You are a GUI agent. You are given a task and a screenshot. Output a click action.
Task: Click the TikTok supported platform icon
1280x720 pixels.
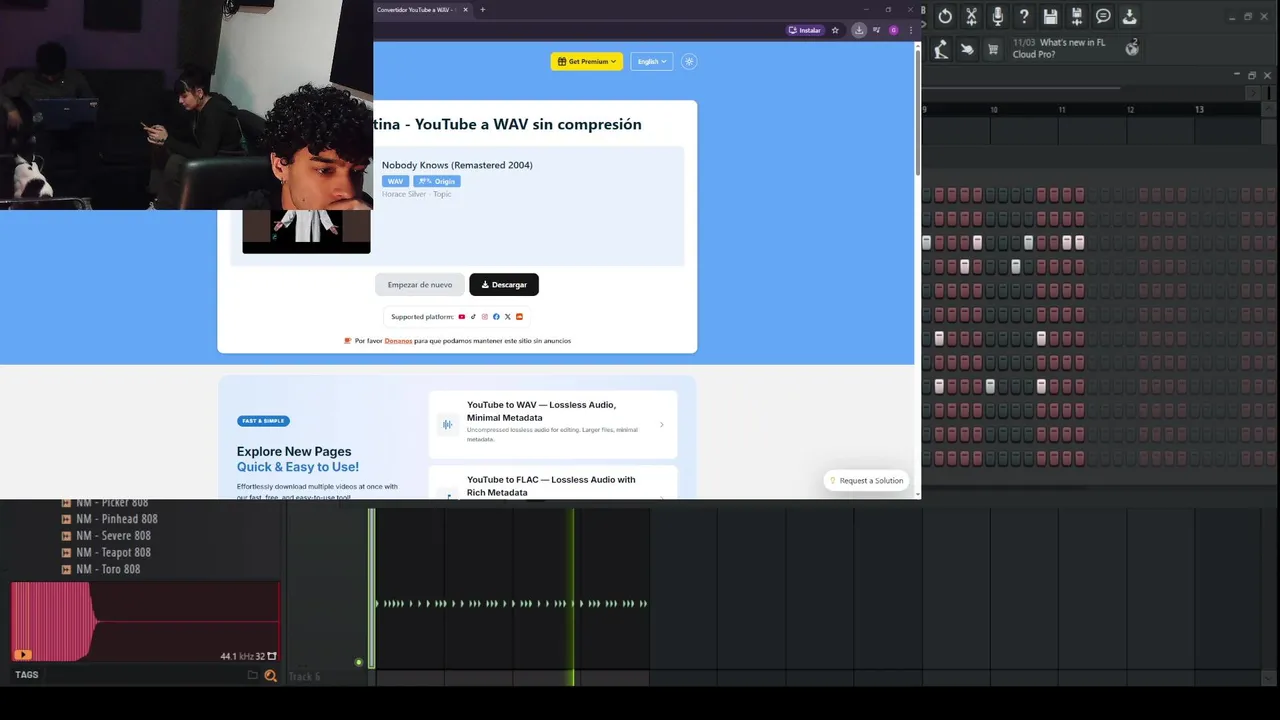coord(473,317)
